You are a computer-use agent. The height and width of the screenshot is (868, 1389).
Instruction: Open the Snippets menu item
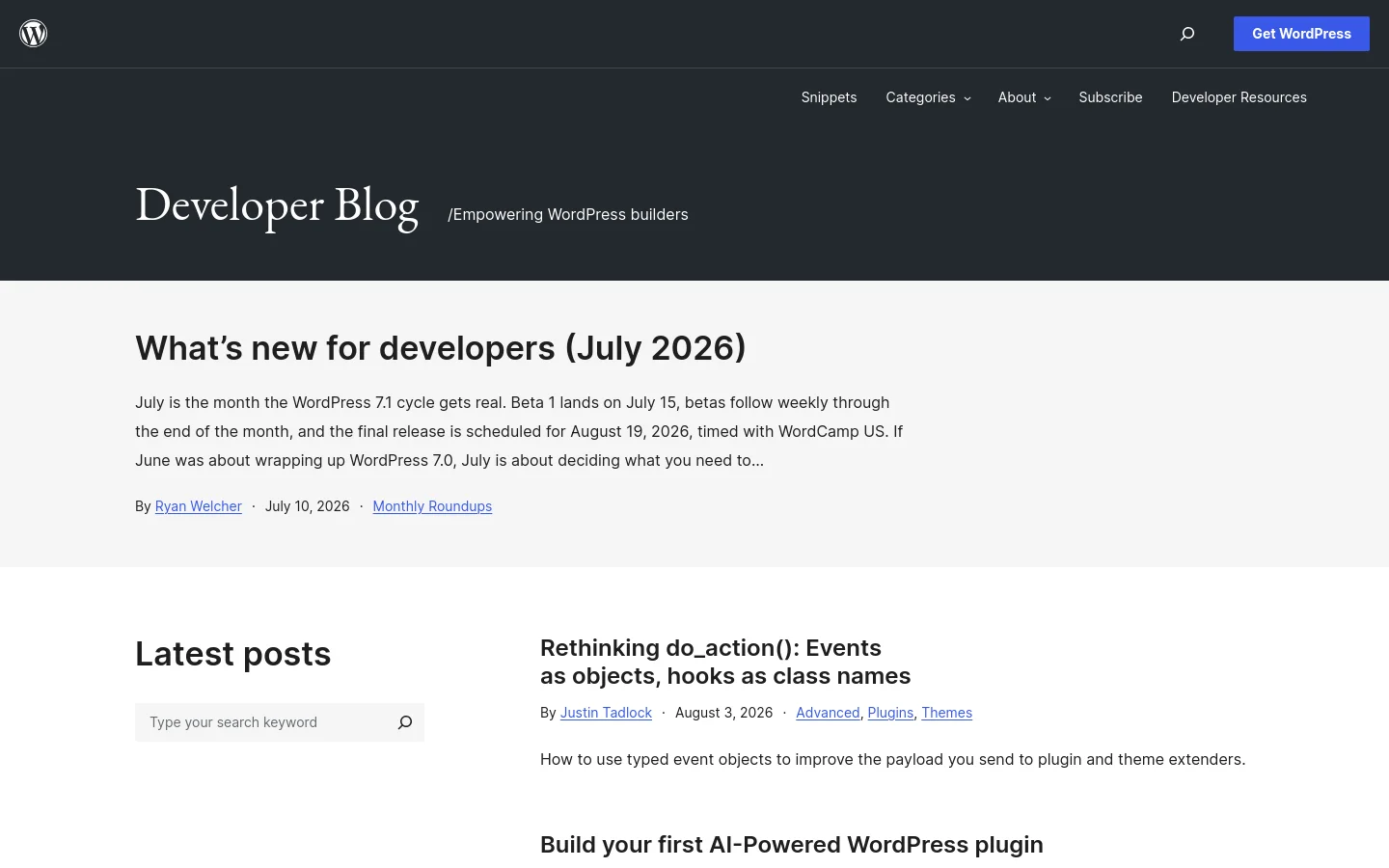829,97
